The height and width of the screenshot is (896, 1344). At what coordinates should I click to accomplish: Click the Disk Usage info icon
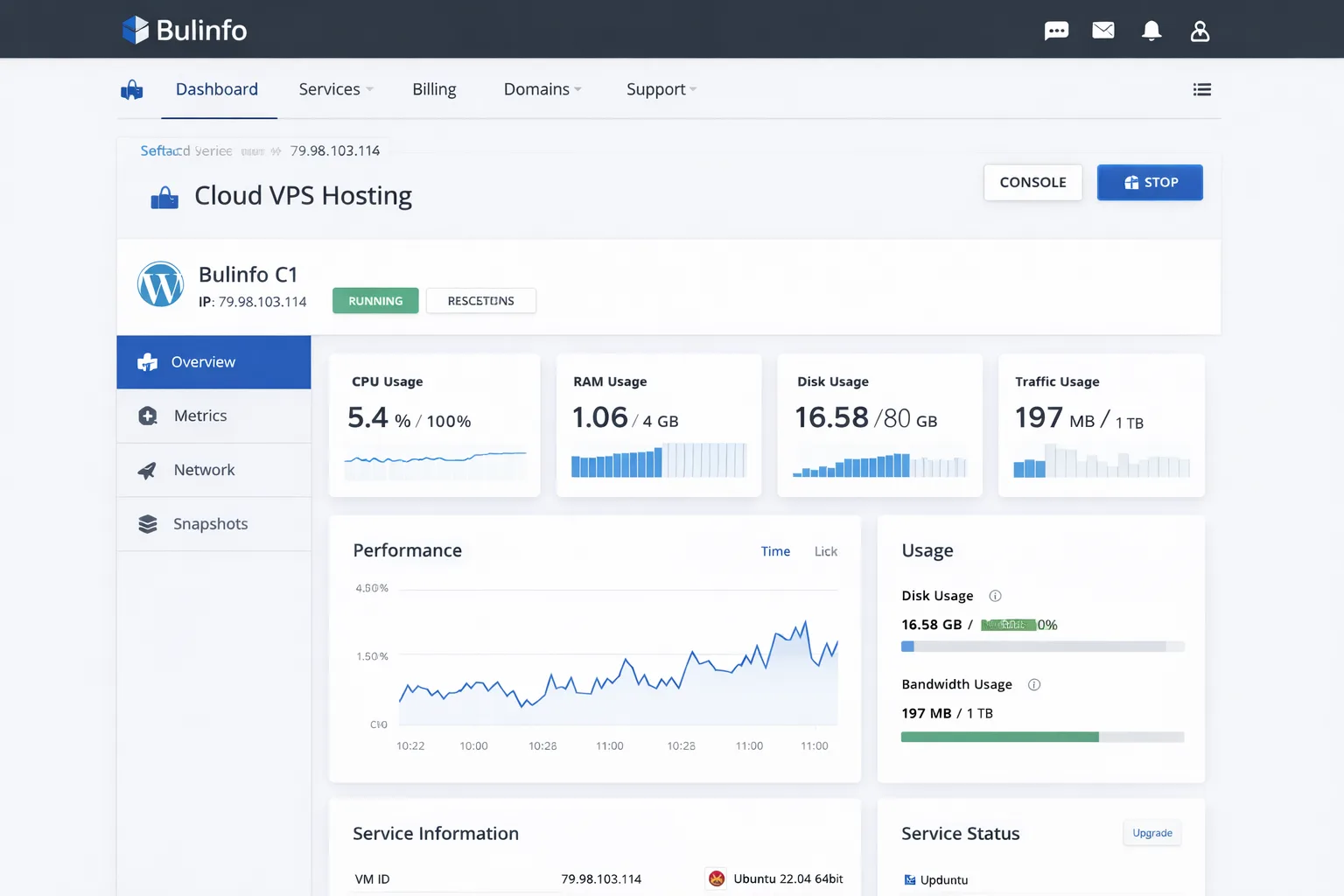pyautogui.click(x=995, y=596)
